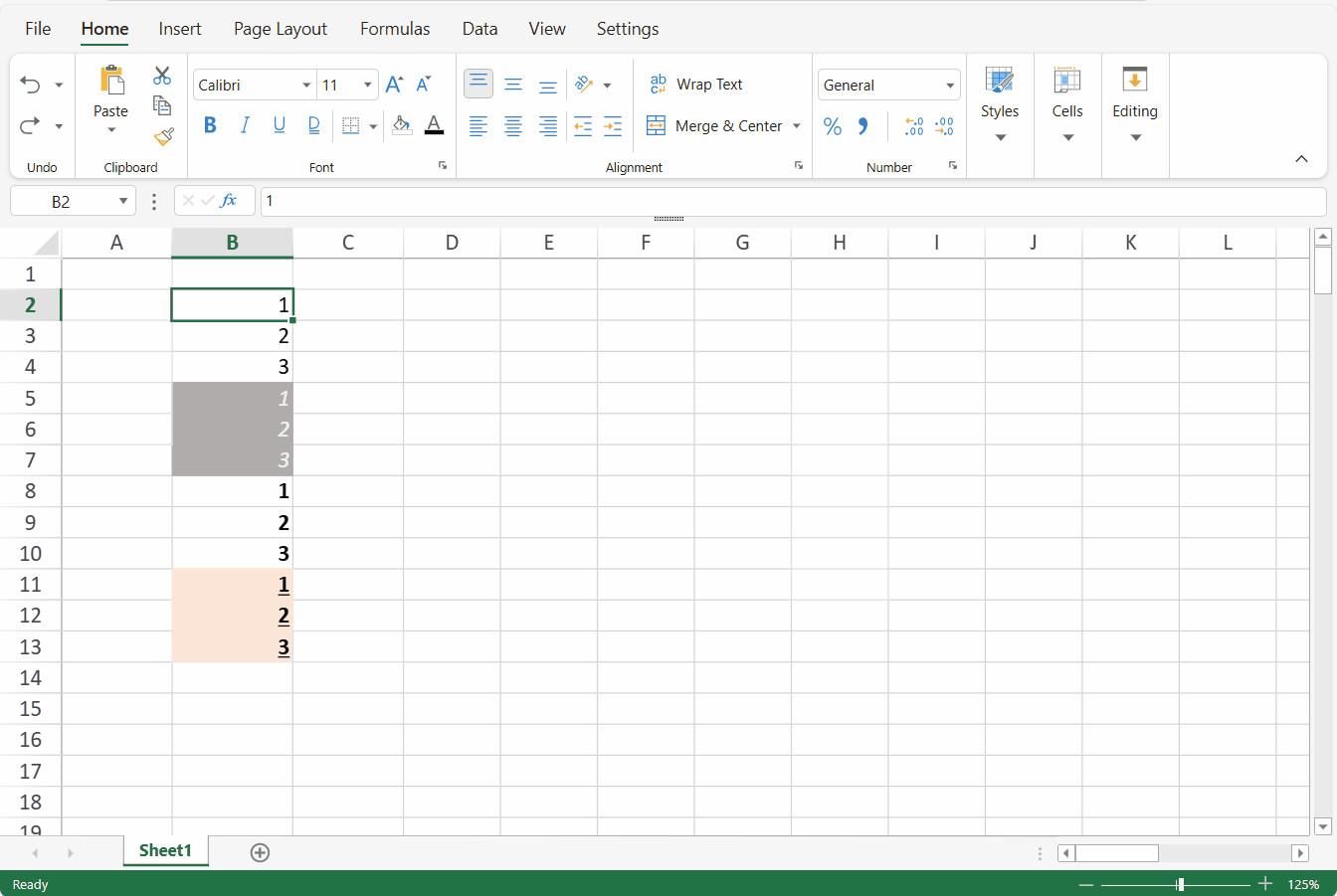Apply Comma Style format

pyautogui.click(x=862, y=126)
